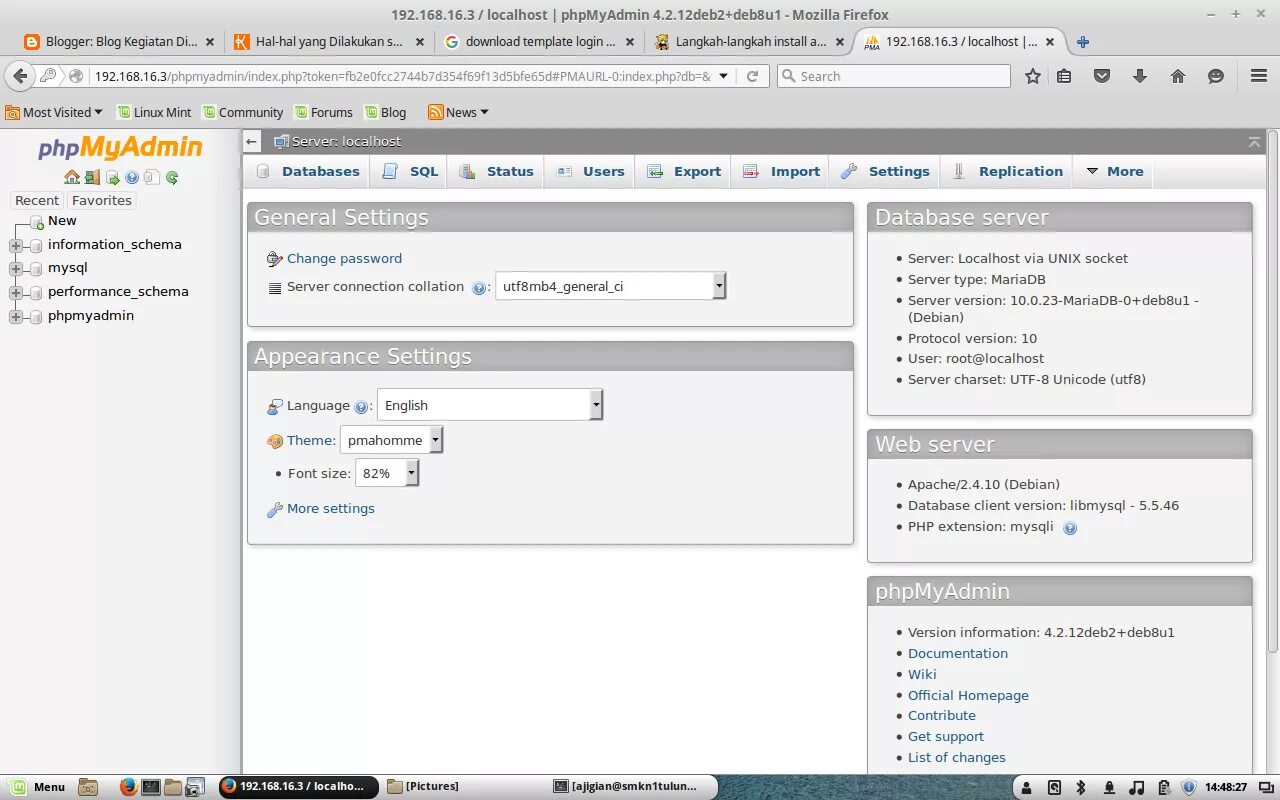Image resolution: width=1280 pixels, height=800 pixels.
Task: Open the More dropdown in top menu
Action: point(1114,171)
